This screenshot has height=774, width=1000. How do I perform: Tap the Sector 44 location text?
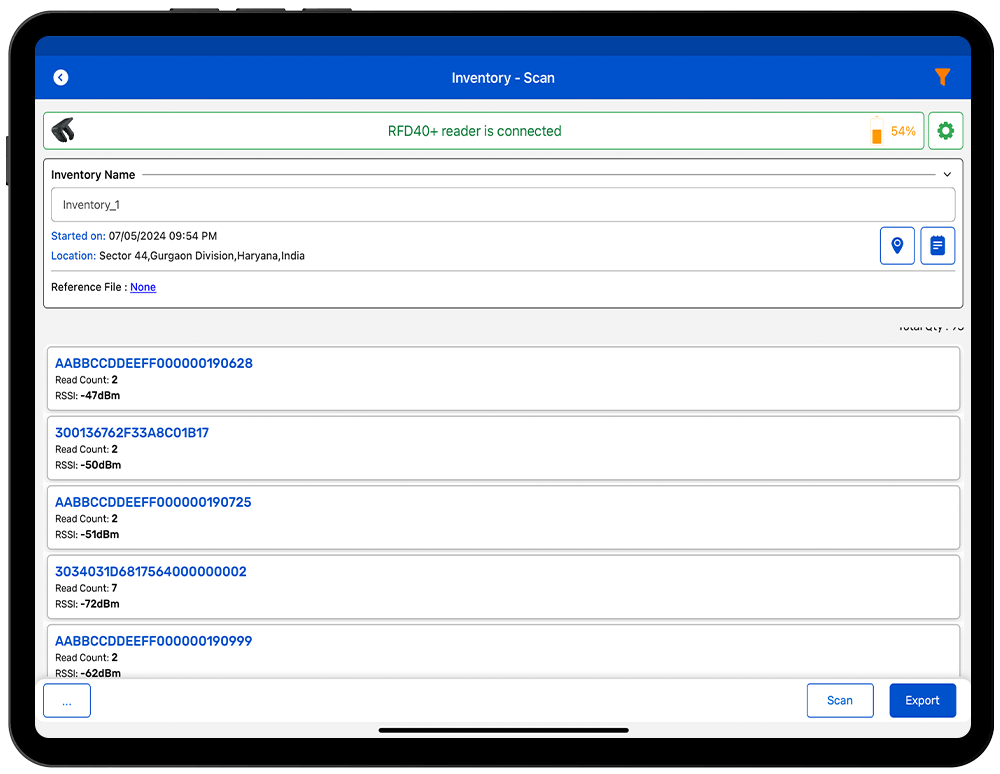202,256
